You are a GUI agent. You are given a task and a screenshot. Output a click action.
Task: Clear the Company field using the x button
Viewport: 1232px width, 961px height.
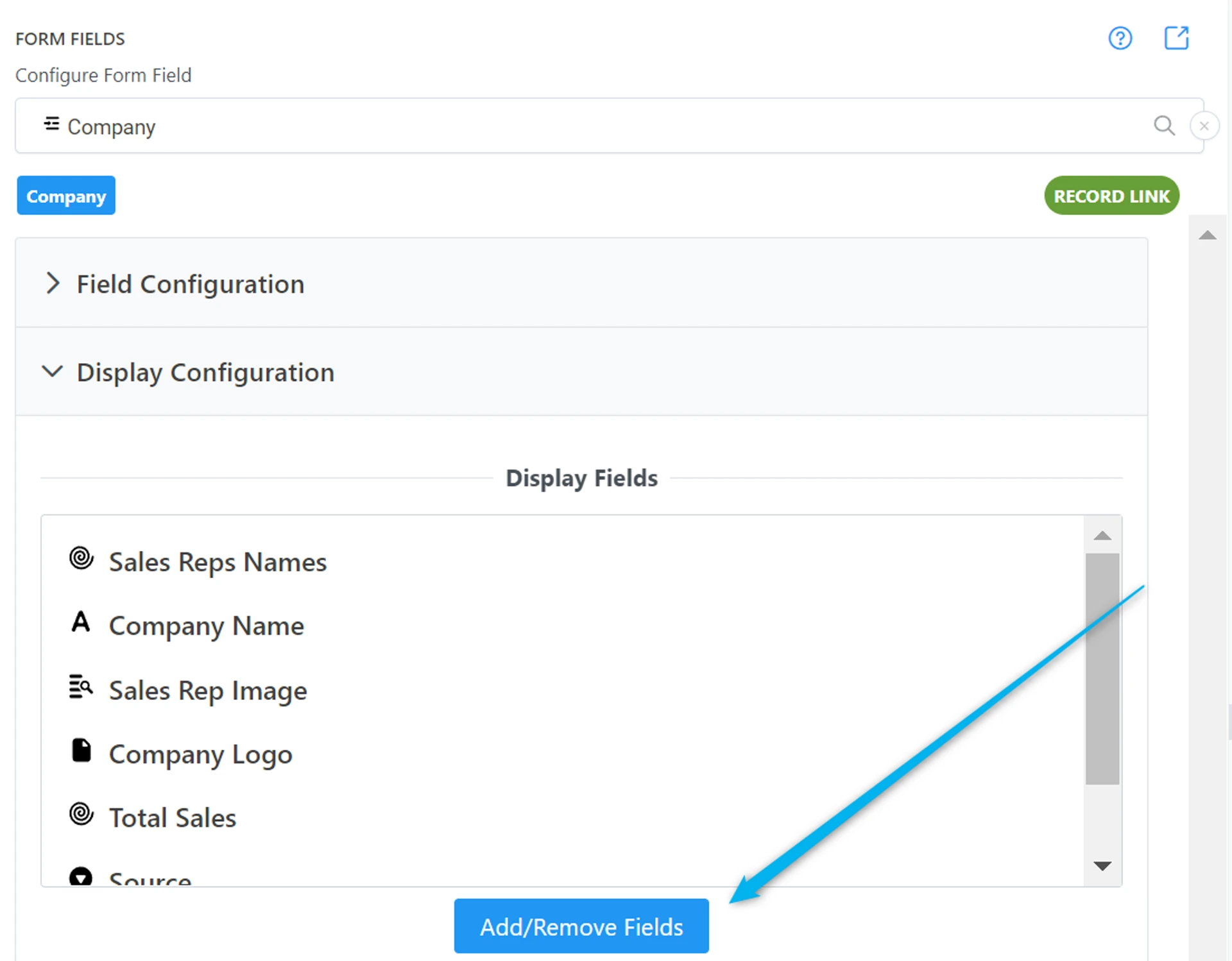(x=1204, y=126)
